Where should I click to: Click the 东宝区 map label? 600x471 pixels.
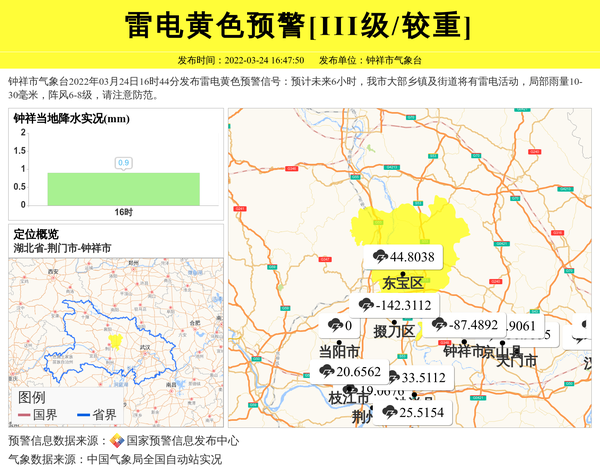(x=403, y=283)
